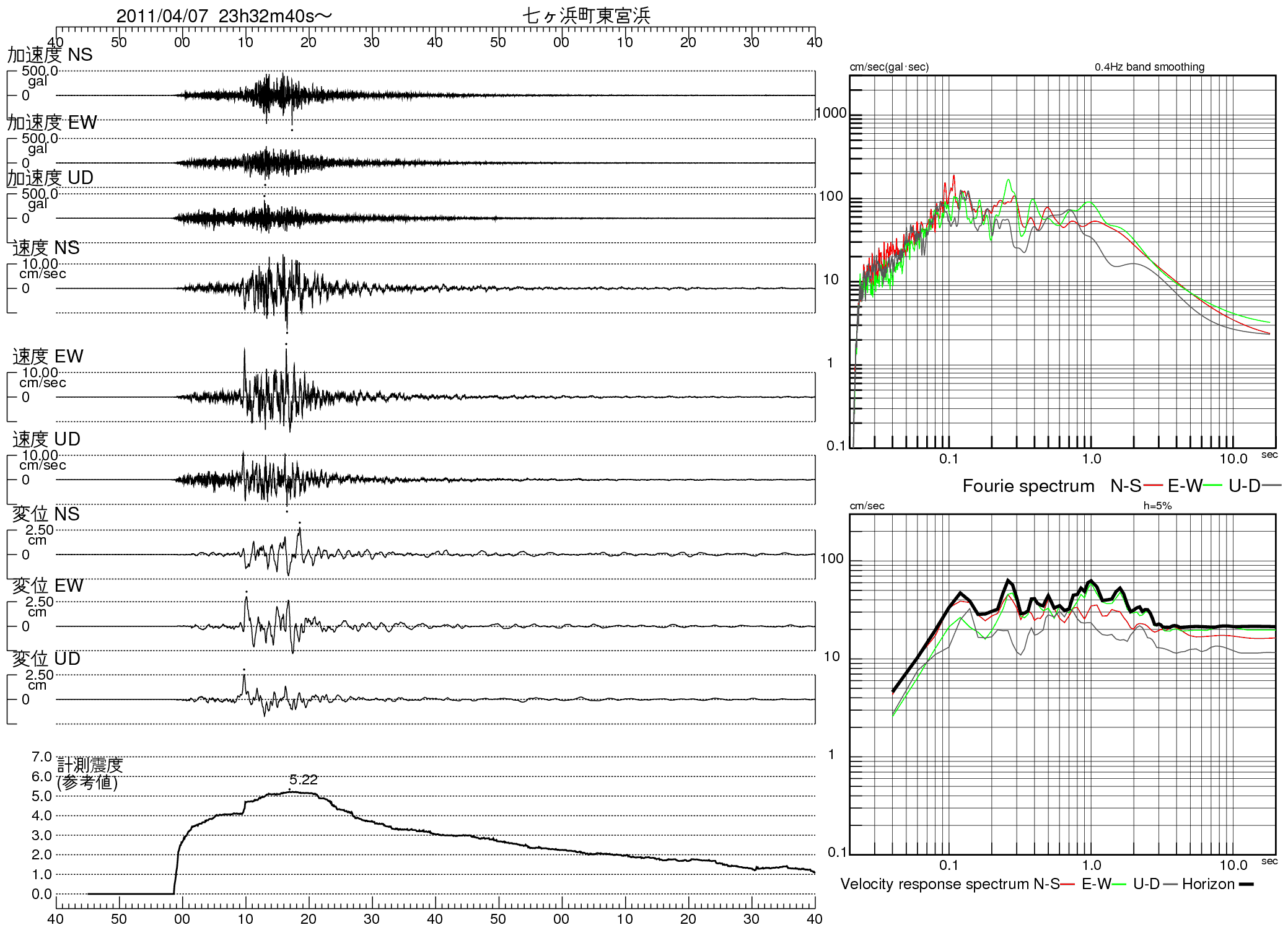Select the 速度 NS trace label
1288x930 pixels.
[x=46, y=248]
